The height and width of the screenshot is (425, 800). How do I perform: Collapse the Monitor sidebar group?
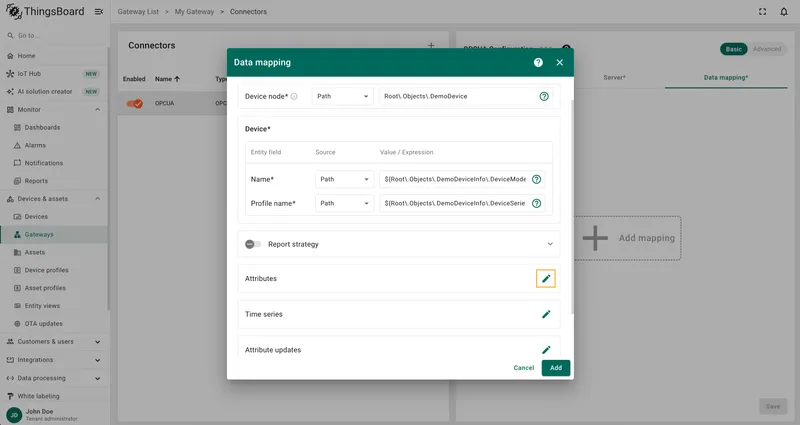coord(97,109)
